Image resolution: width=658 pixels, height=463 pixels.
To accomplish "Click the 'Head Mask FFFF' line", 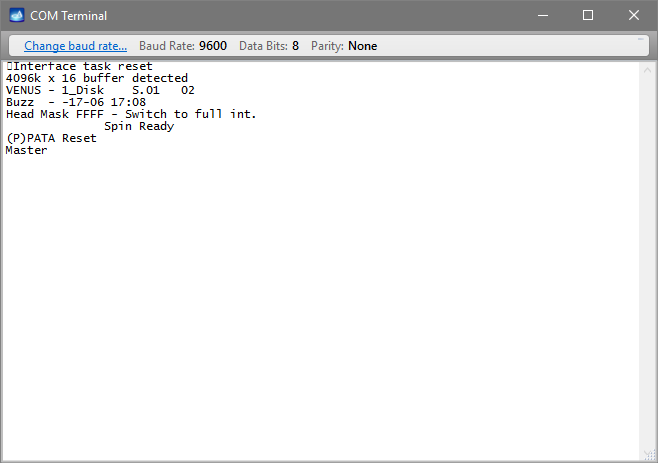I will (x=131, y=114).
